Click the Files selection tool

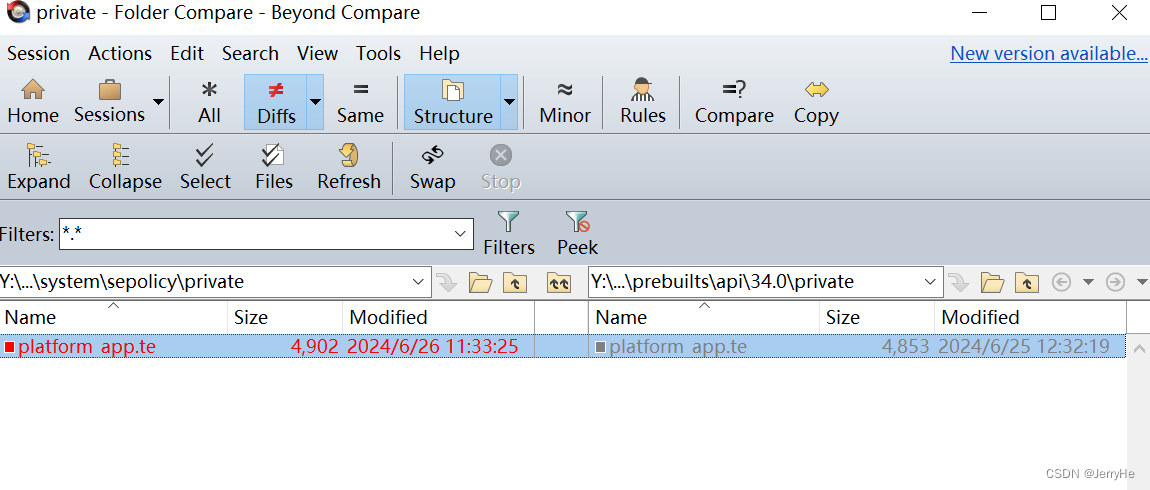(x=274, y=167)
